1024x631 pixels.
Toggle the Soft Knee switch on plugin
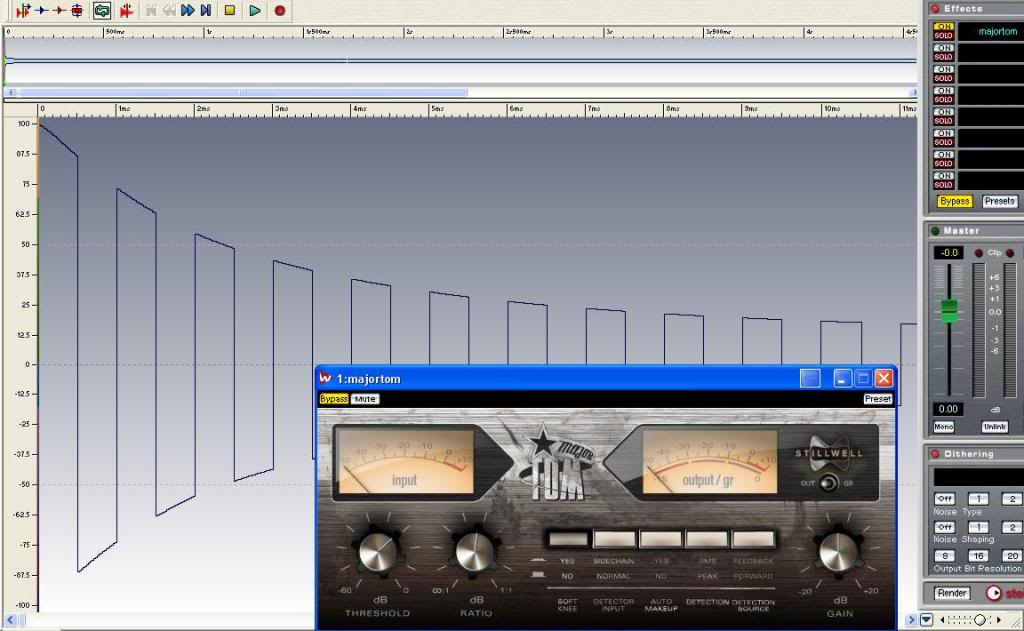pos(568,539)
